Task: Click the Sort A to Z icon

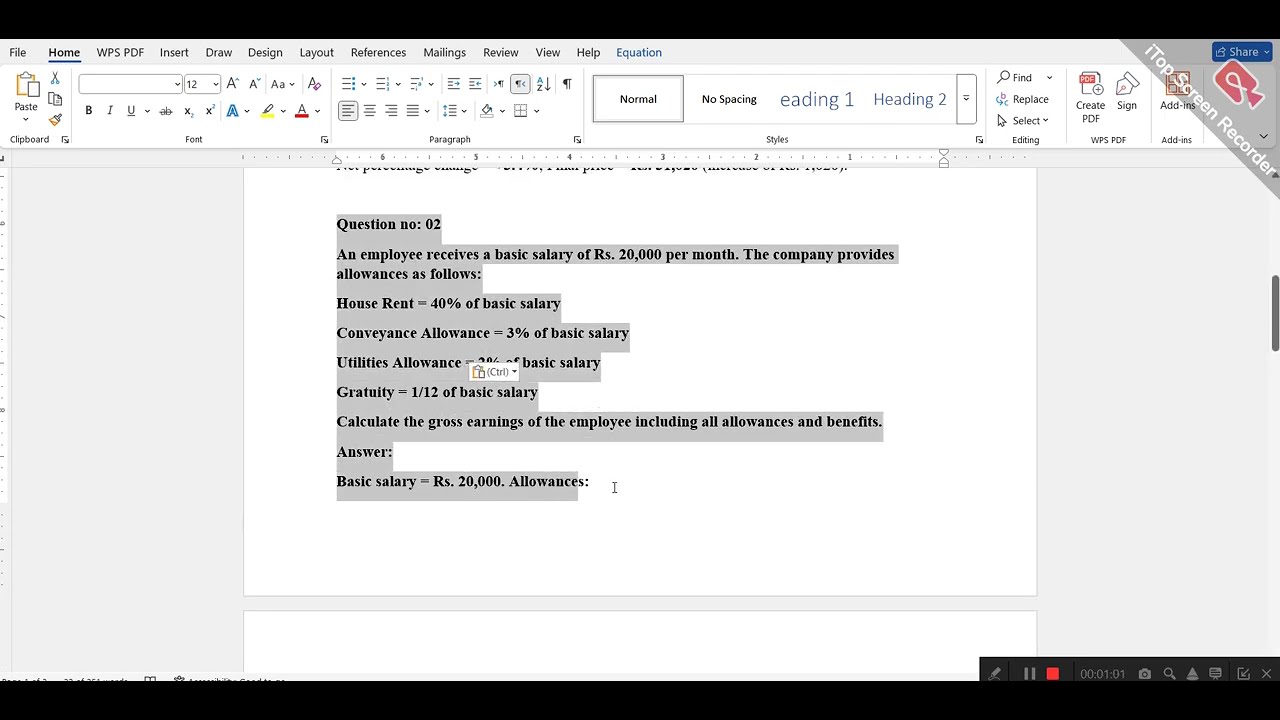Action: (x=543, y=84)
